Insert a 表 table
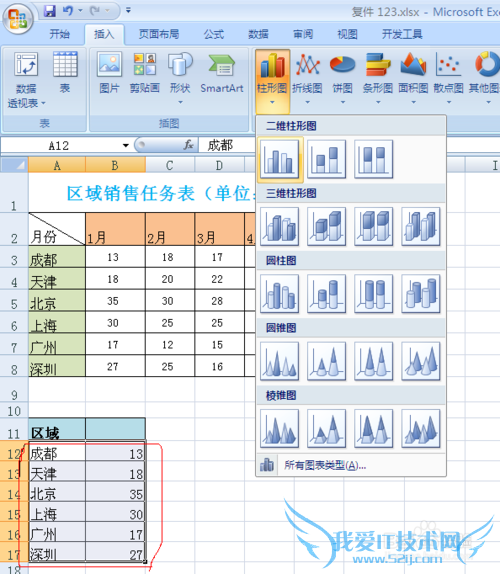The width and height of the screenshot is (500, 574). click(65, 73)
